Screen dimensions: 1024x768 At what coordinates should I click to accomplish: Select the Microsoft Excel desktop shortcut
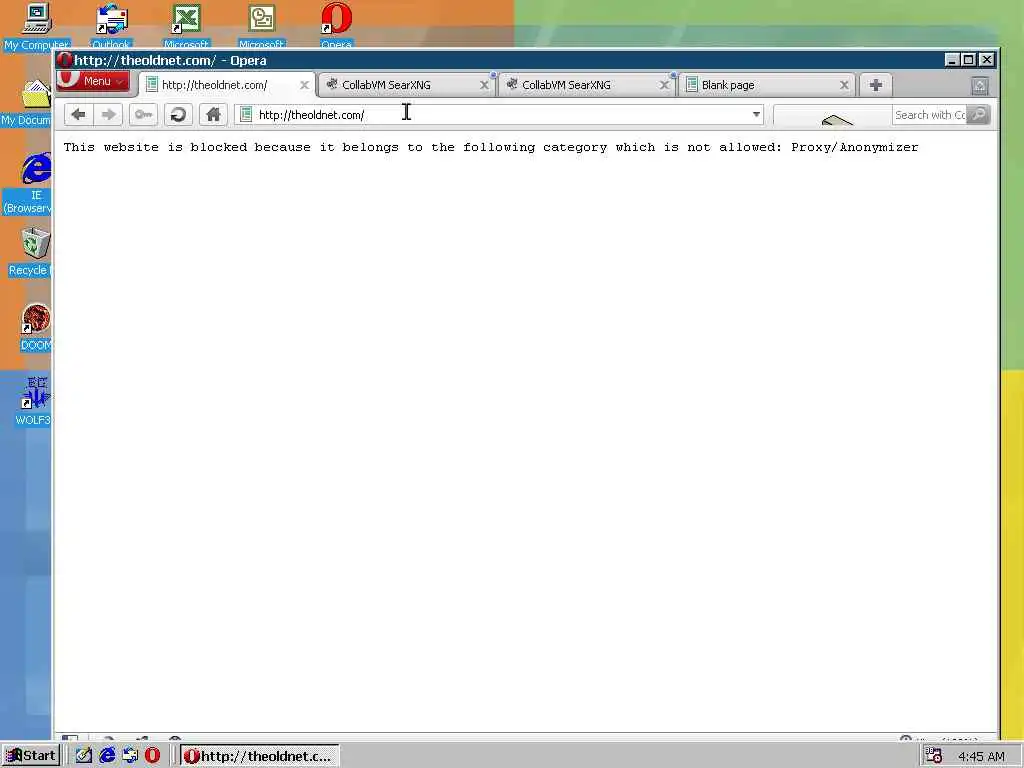coord(186,26)
